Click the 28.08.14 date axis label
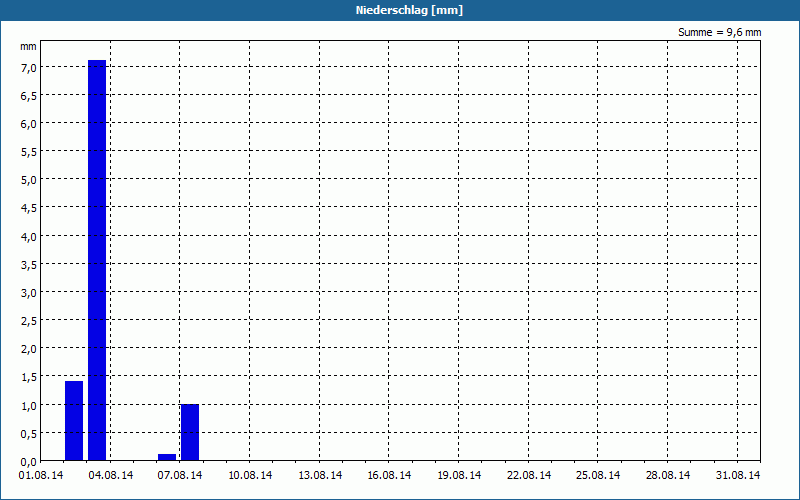 (x=668, y=476)
